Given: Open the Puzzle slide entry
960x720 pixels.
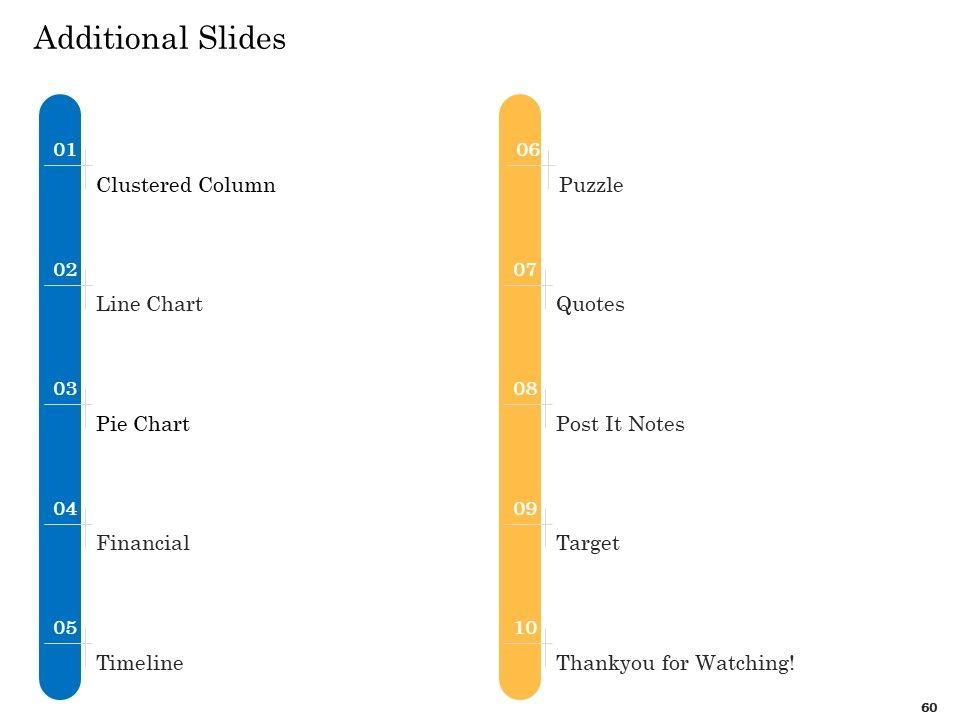Looking at the screenshot, I should pos(591,185).
